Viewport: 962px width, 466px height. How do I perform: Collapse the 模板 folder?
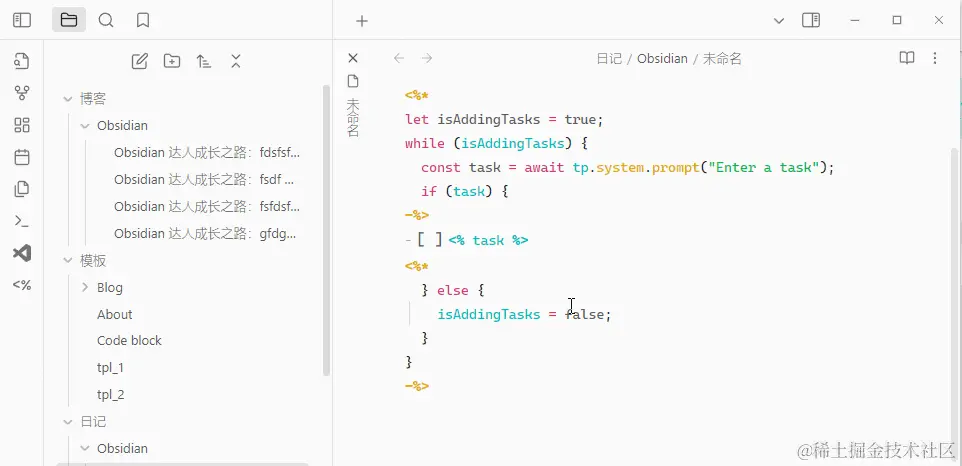coord(67,261)
